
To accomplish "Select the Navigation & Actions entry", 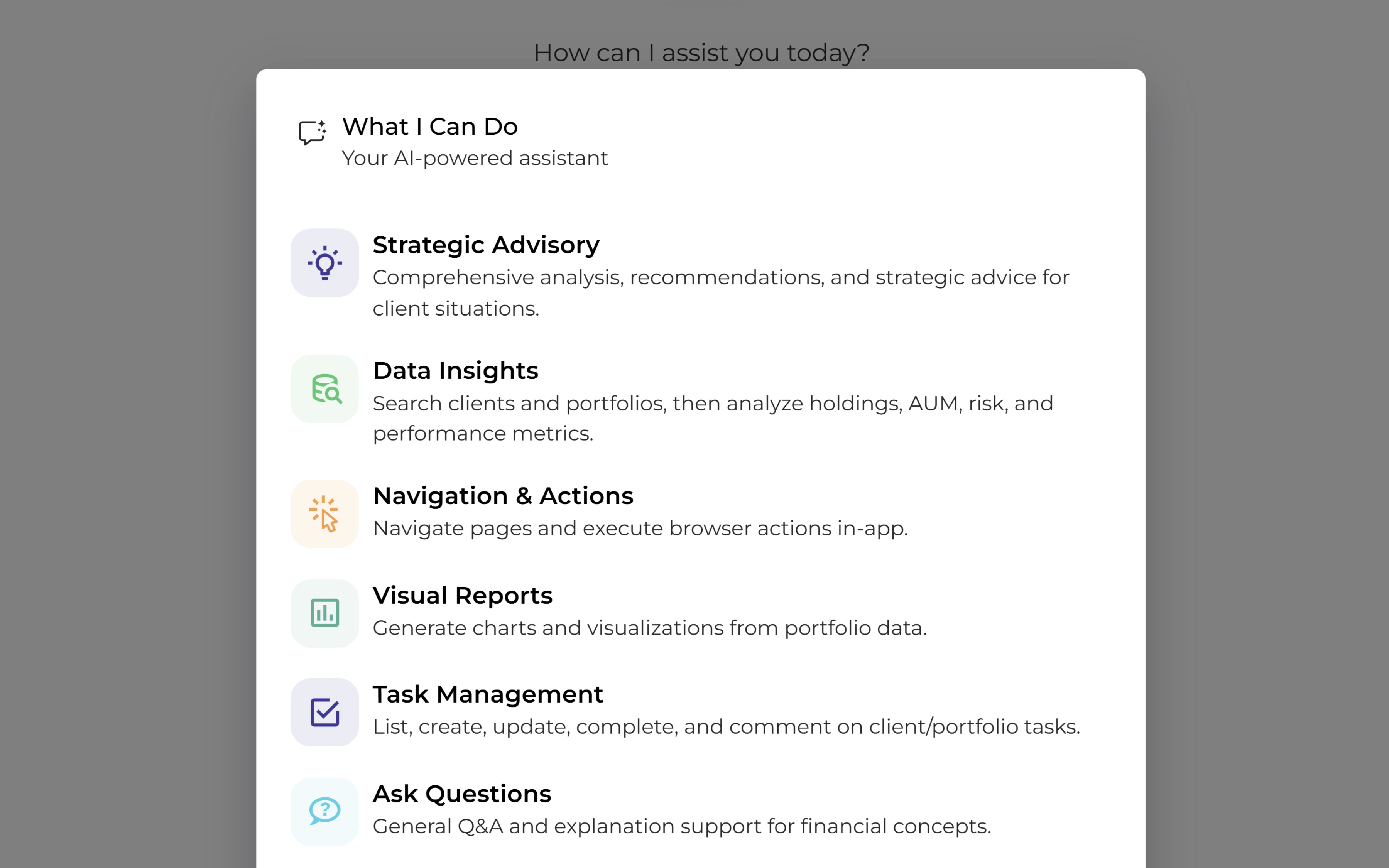I will click(504, 495).
